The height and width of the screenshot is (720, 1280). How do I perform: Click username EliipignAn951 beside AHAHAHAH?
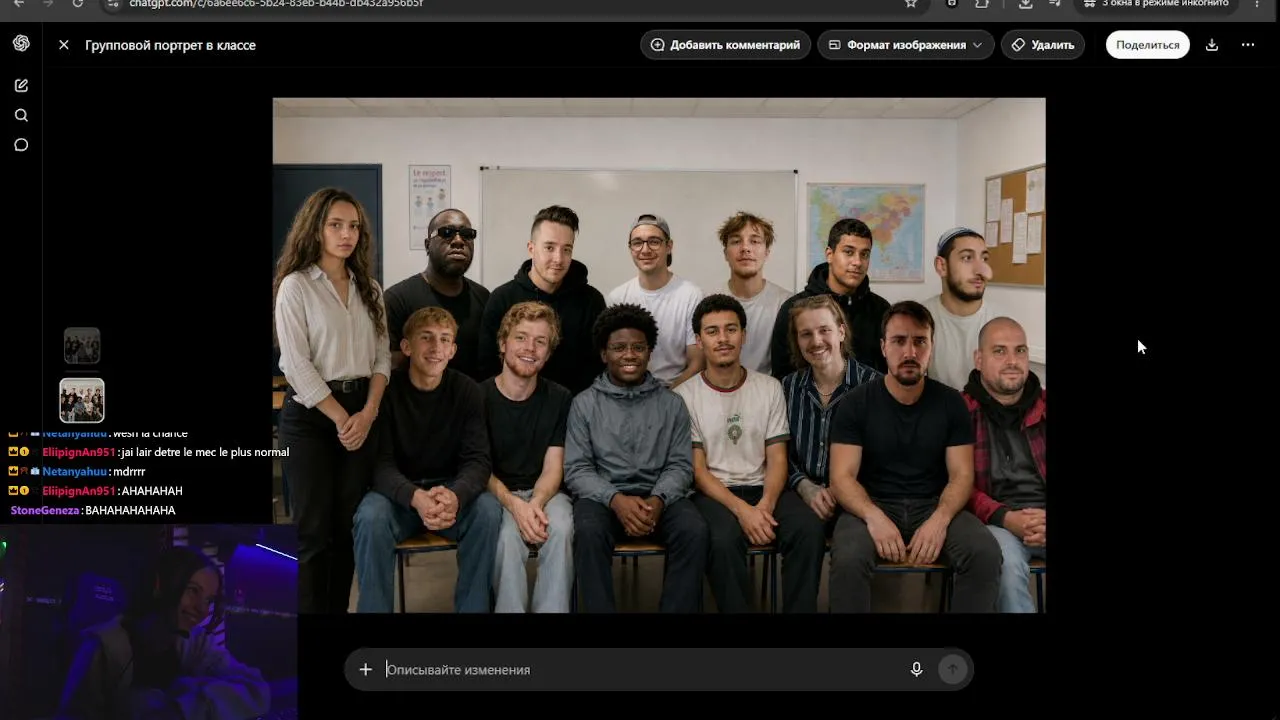pyautogui.click(x=79, y=491)
